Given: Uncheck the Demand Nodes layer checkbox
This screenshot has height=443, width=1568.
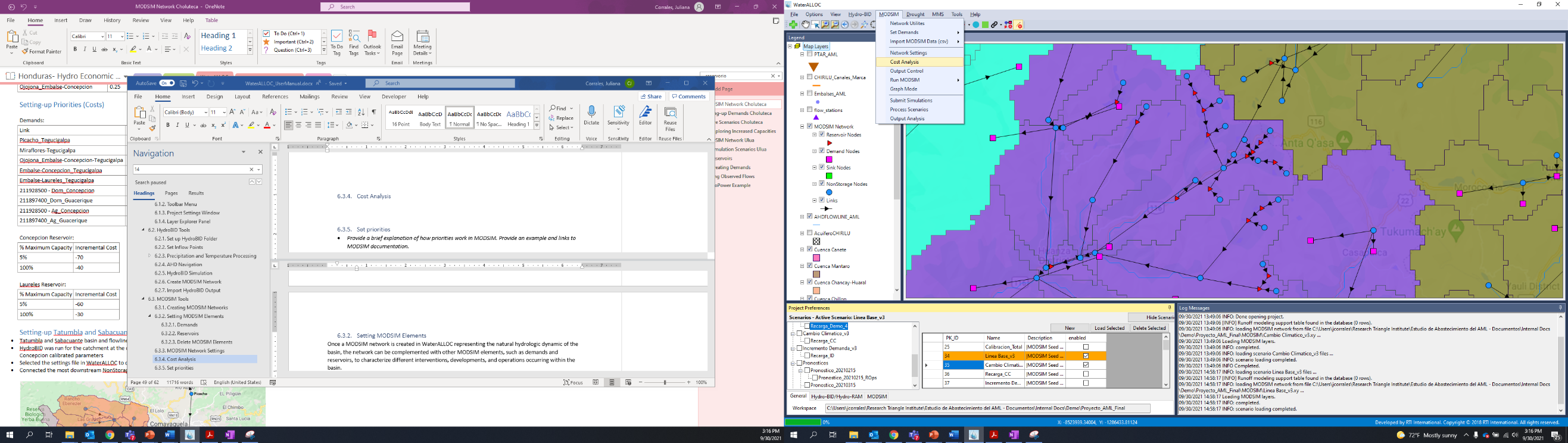Looking at the screenshot, I should pyautogui.click(x=822, y=151).
